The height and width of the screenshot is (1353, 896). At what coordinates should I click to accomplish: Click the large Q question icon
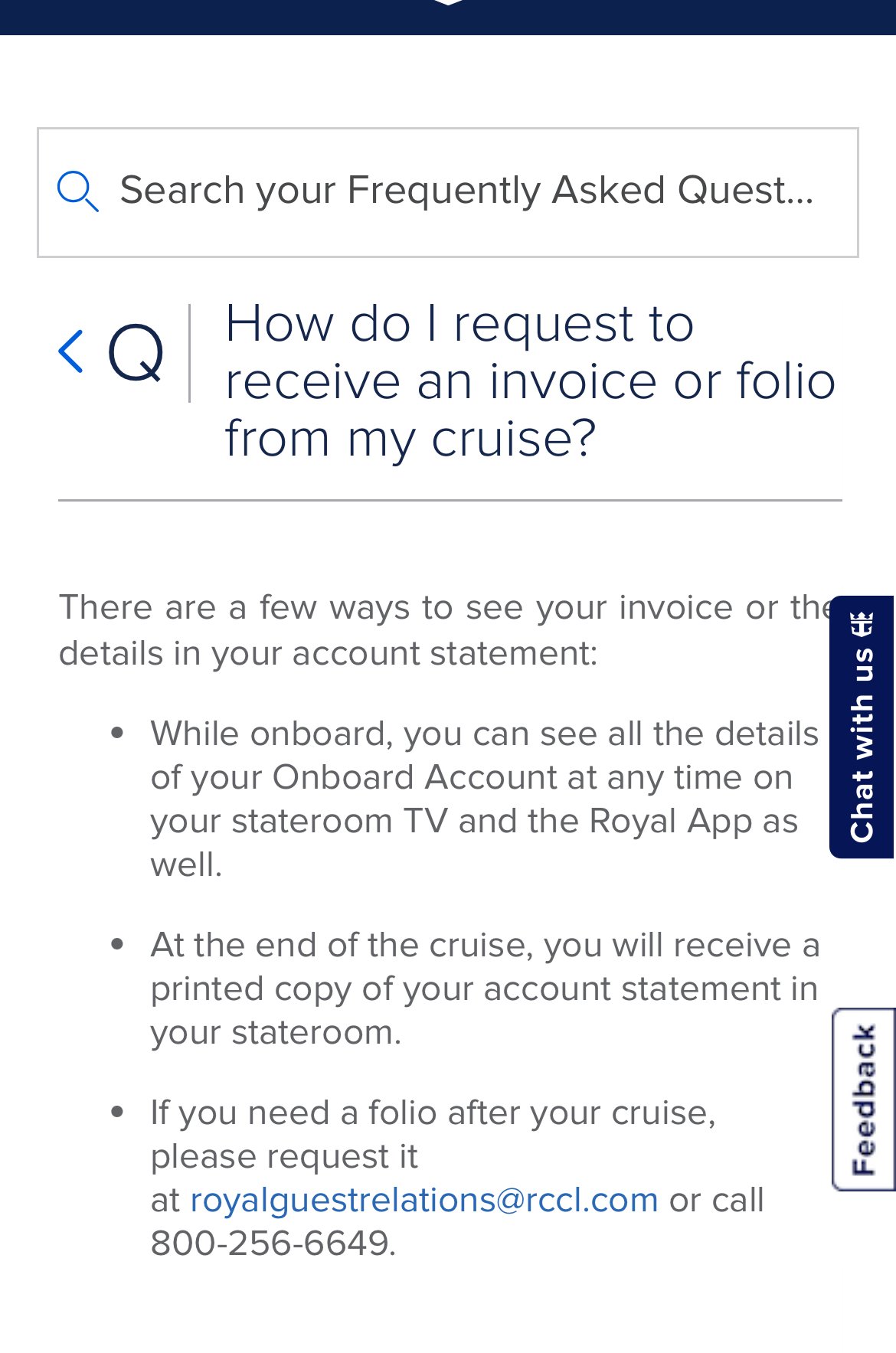(136, 353)
